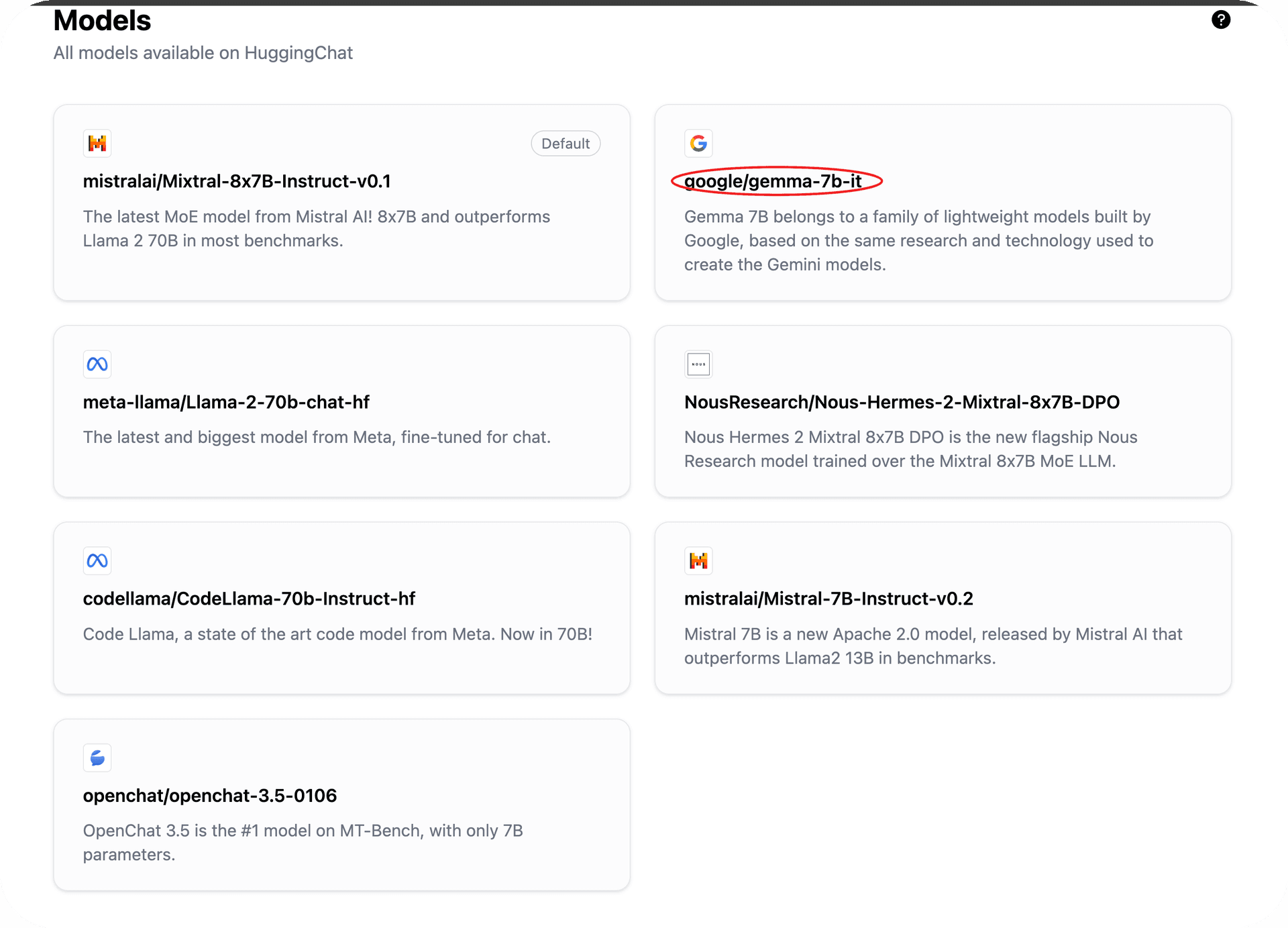The width and height of the screenshot is (1288, 928).
Task: Click 'All models available on HuggingChat' subtitle
Action: pos(203,53)
